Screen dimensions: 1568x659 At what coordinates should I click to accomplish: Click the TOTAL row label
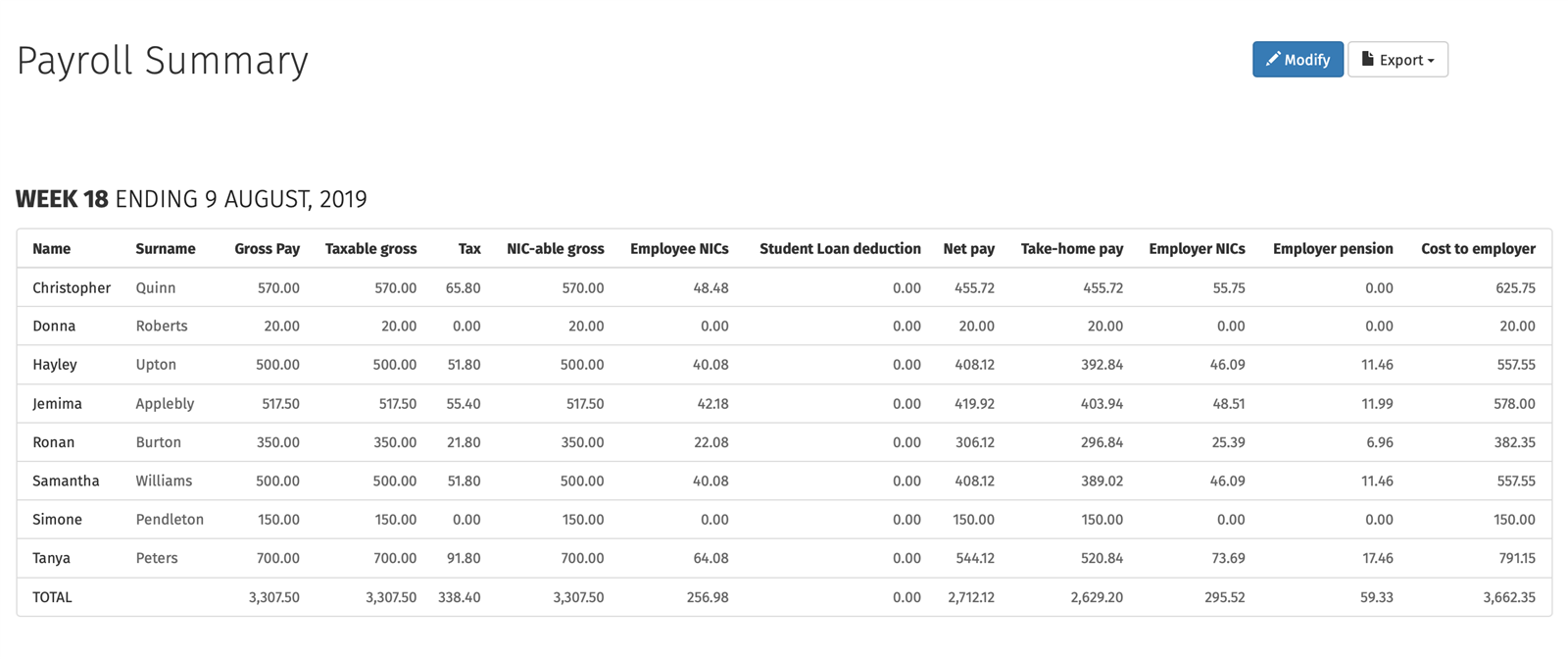(x=52, y=597)
